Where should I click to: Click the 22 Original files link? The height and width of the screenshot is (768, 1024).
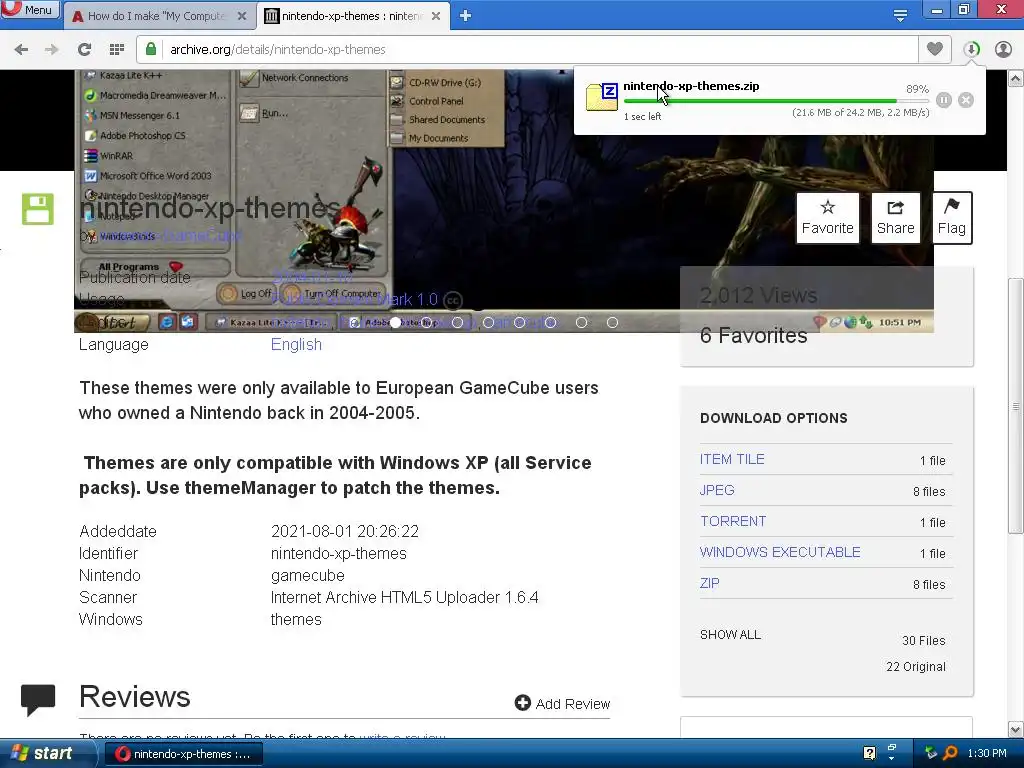[916, 666]
